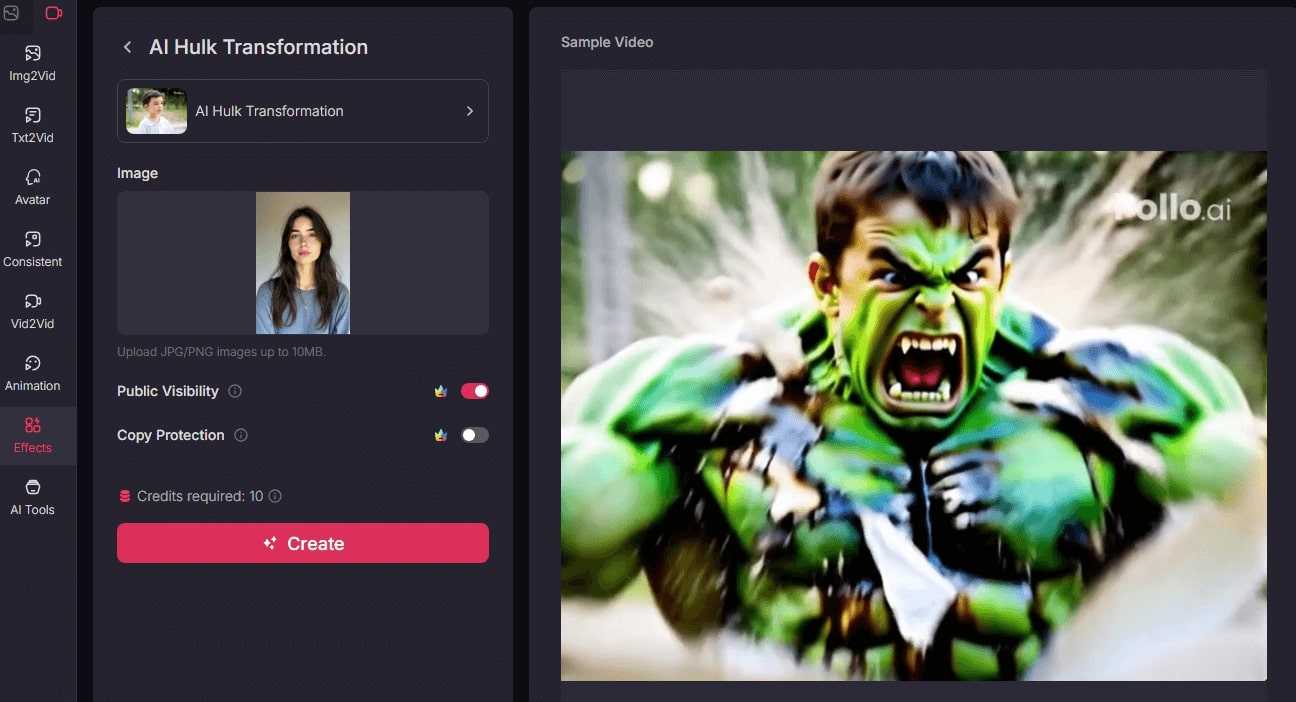
Task: Click the uploaded image in the Image area
Action: point(302,262)
